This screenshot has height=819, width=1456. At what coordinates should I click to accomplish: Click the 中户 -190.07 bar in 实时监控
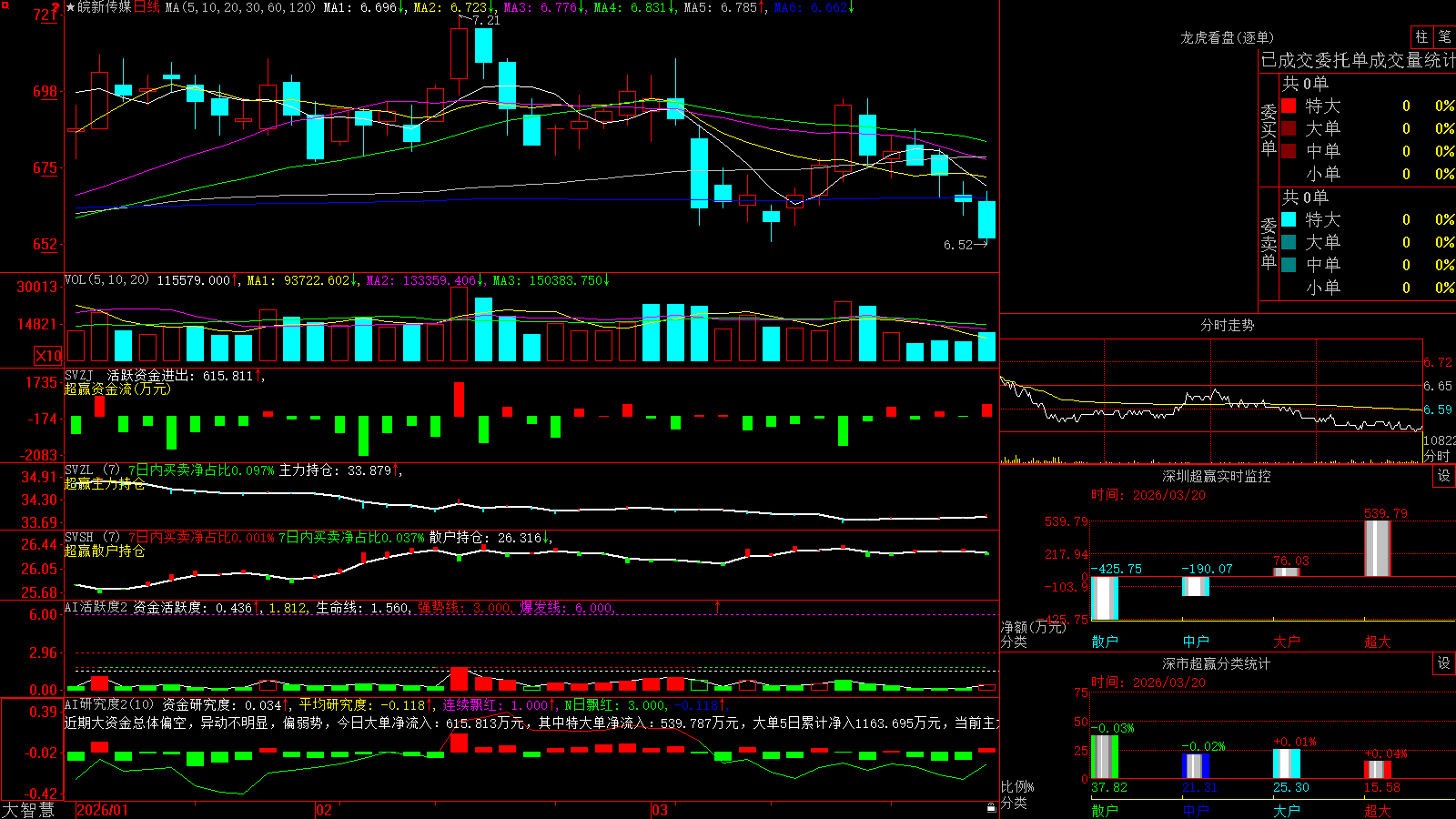point(1196,586)
